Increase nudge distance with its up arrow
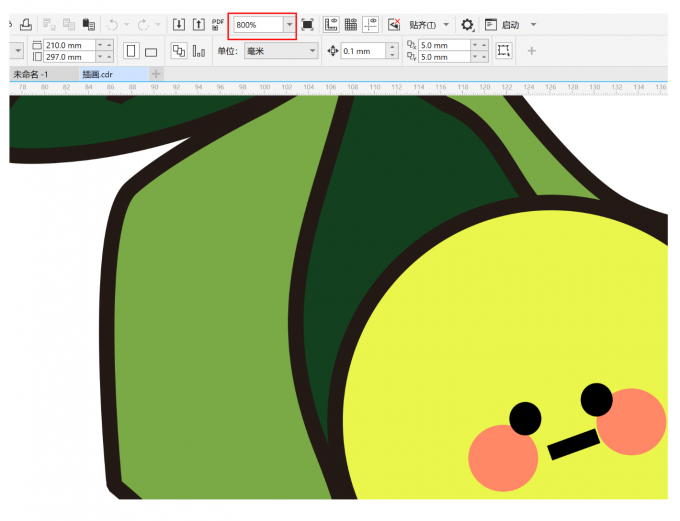This screenshot has width=680, height=521. click(x=392, y=47)
